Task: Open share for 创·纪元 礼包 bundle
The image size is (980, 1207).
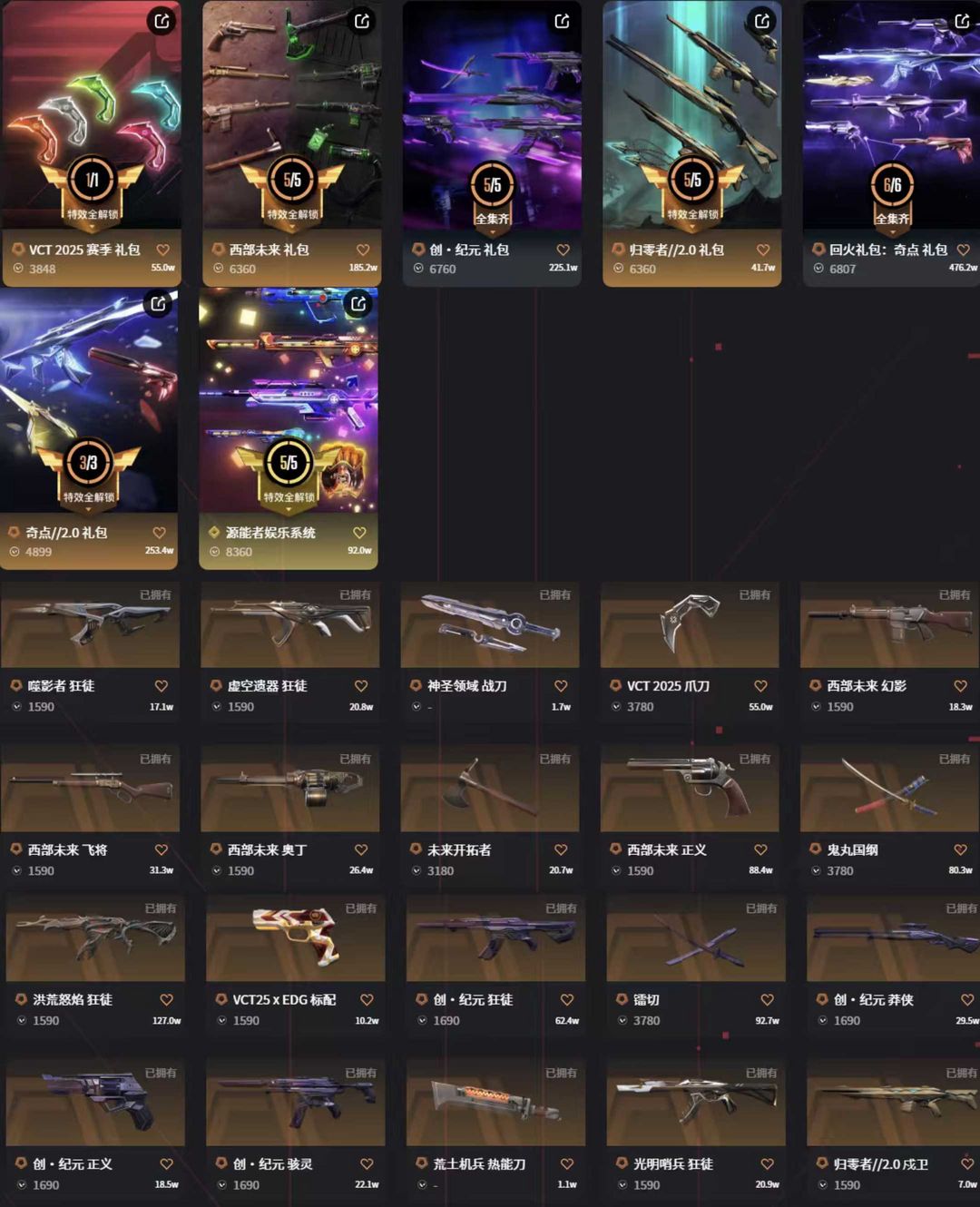Action: (562, 21)
